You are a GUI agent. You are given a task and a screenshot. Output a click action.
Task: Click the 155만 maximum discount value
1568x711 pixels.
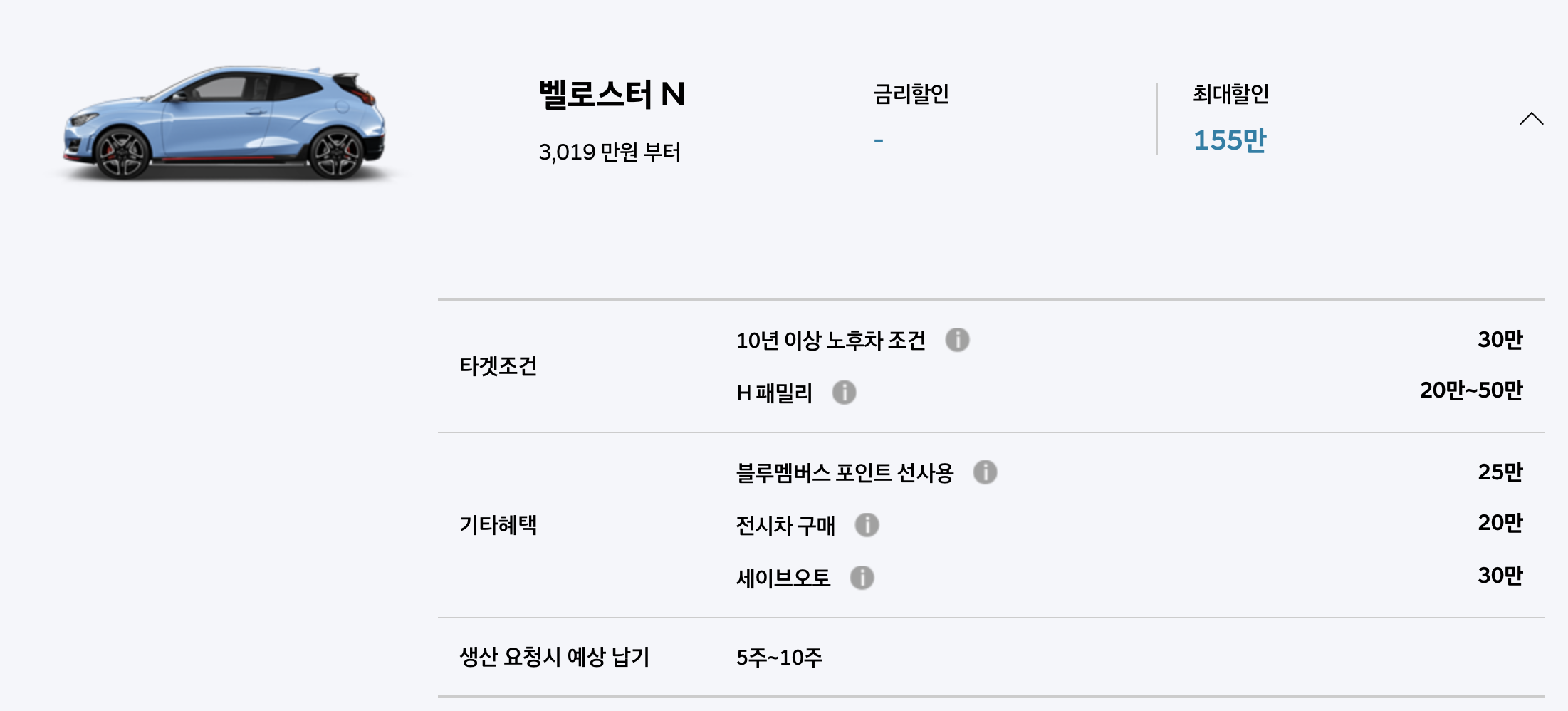coord(1230,140)
